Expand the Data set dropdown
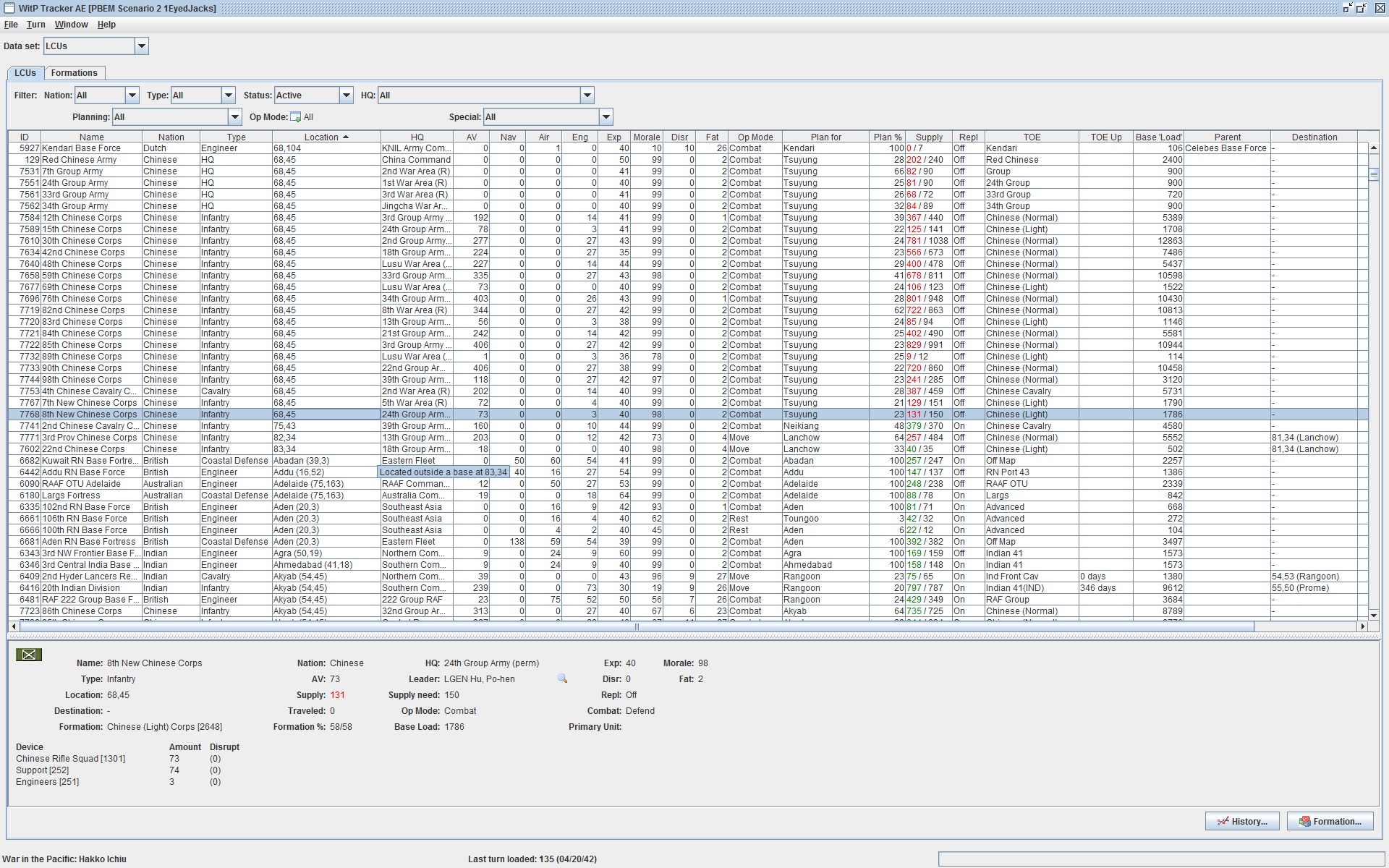The image size is (1389, 868). (142, 46)
